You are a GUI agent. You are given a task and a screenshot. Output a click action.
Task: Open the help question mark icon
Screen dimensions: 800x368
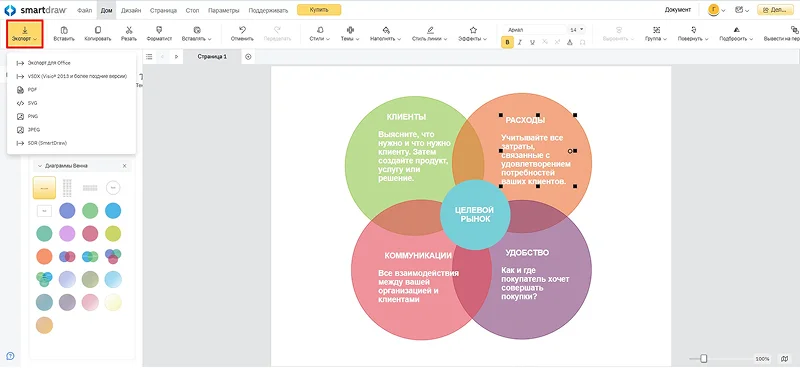[10, 356]
